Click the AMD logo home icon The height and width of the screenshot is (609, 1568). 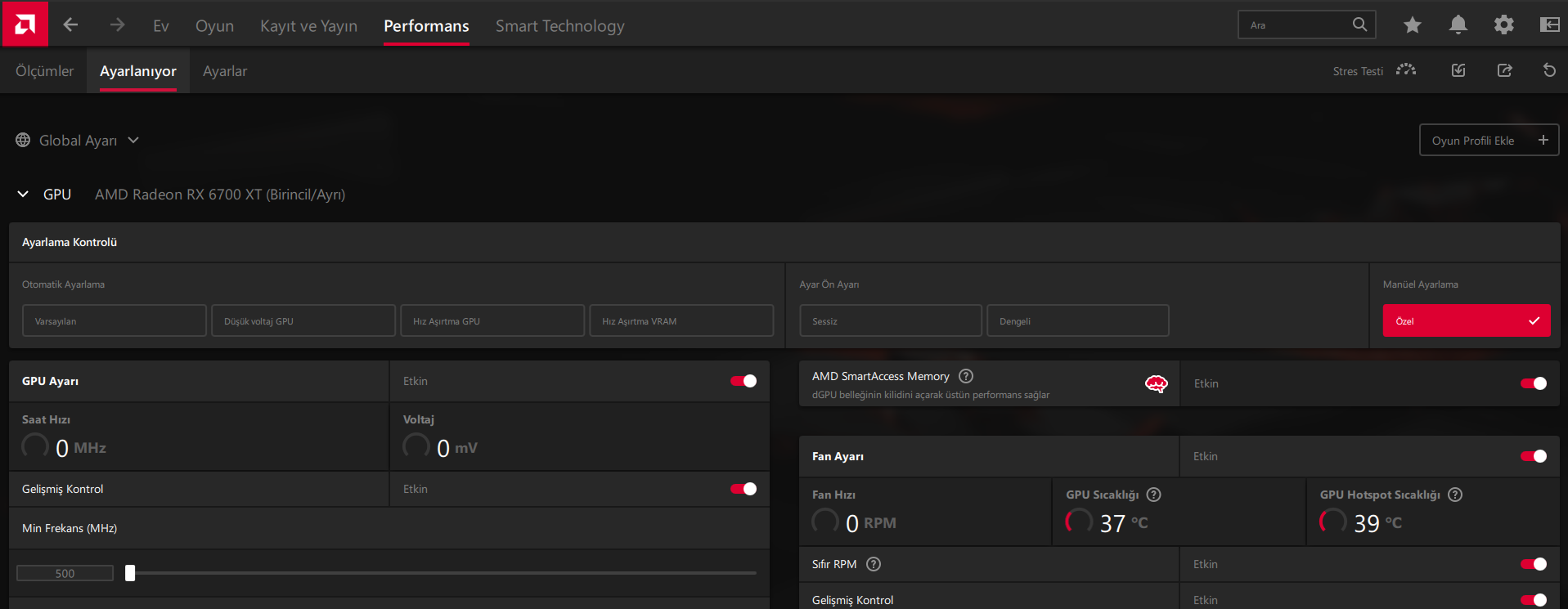(x=25, y=24)
